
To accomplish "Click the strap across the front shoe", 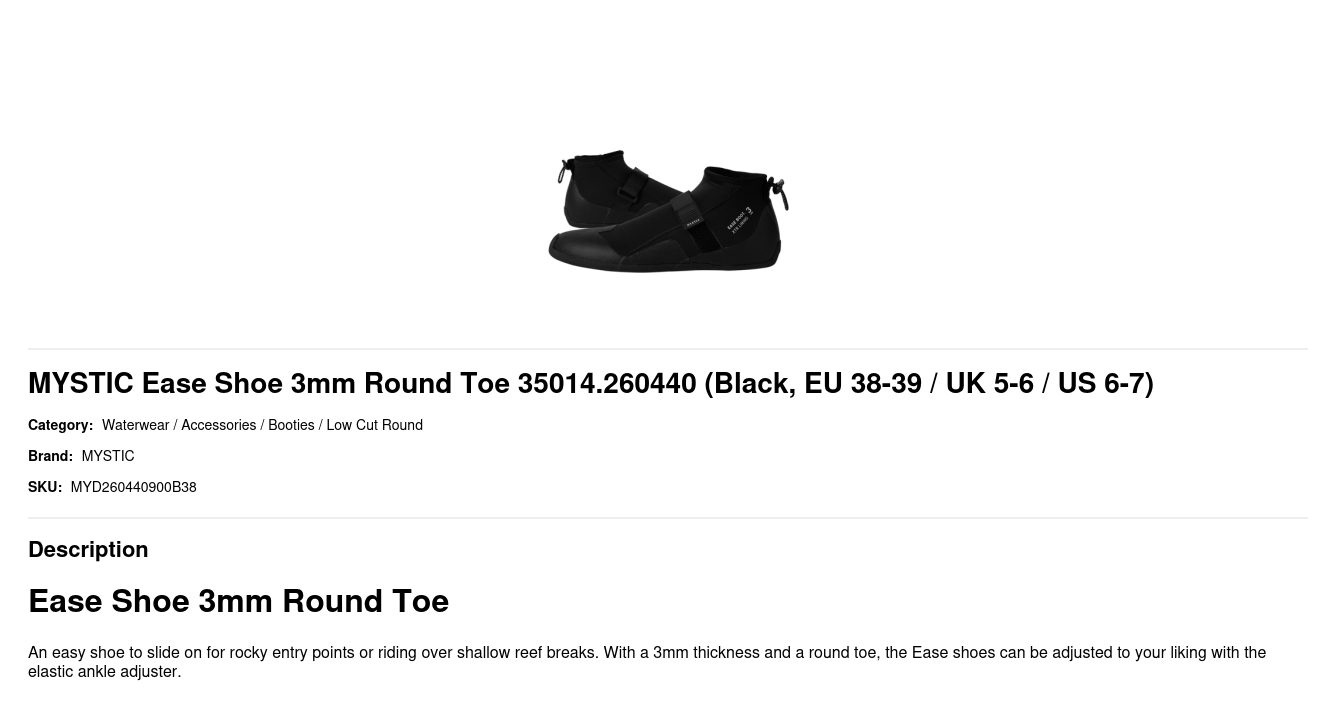I will click(x=689, y=213).
